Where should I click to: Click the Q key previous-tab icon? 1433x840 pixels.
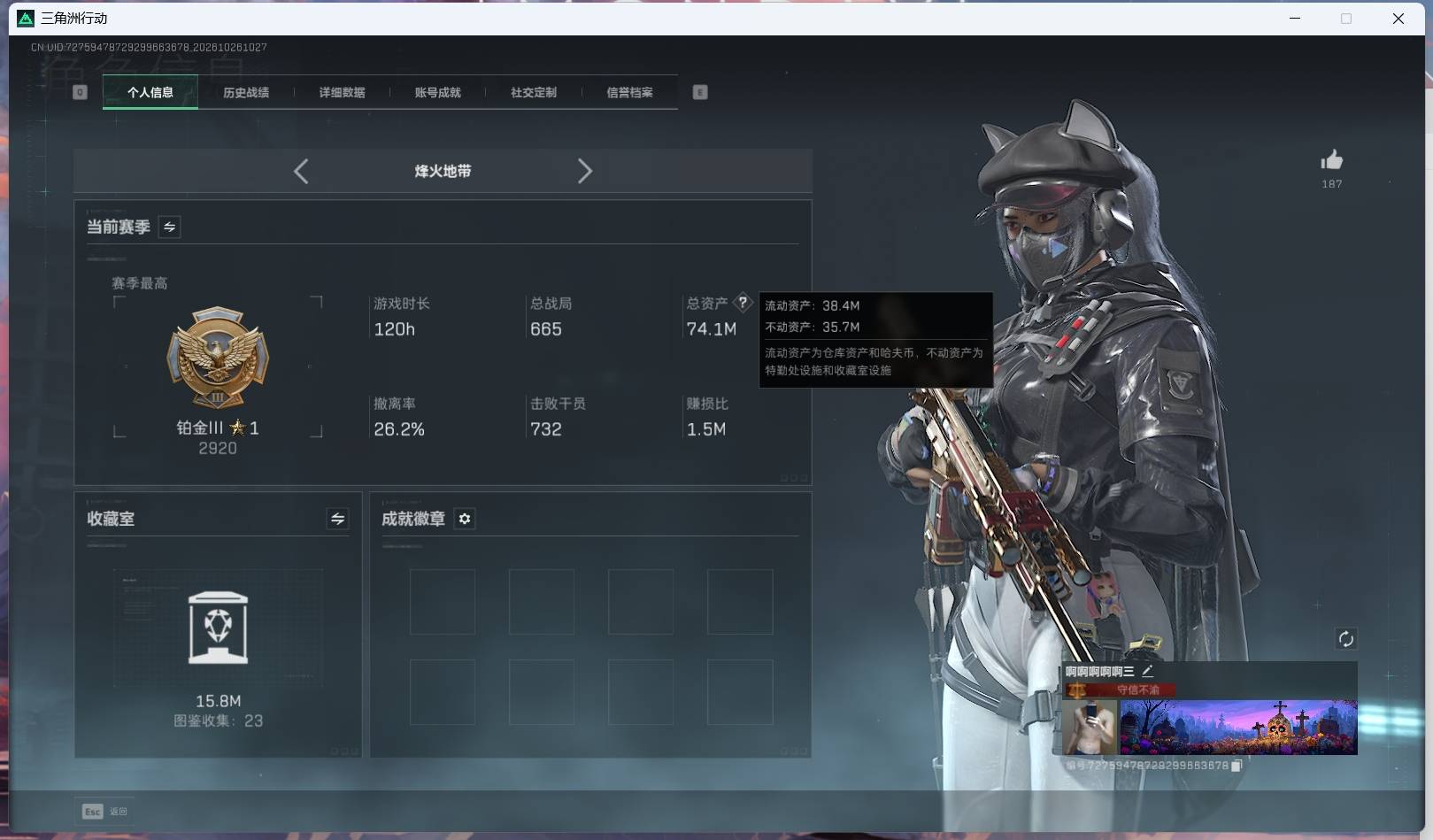coord(80,92)
